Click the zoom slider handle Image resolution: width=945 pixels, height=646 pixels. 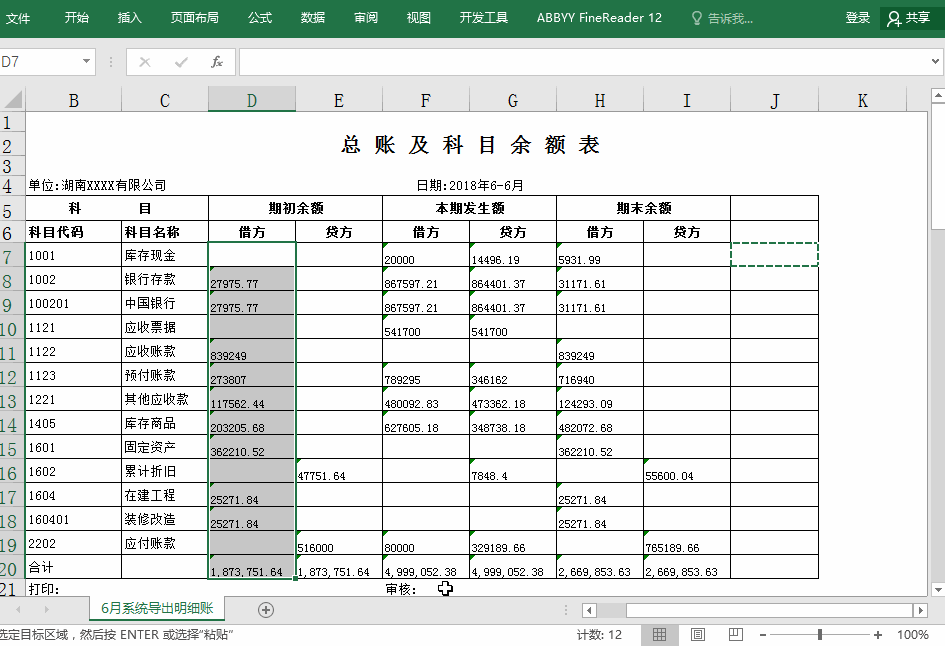coord(822,633)
